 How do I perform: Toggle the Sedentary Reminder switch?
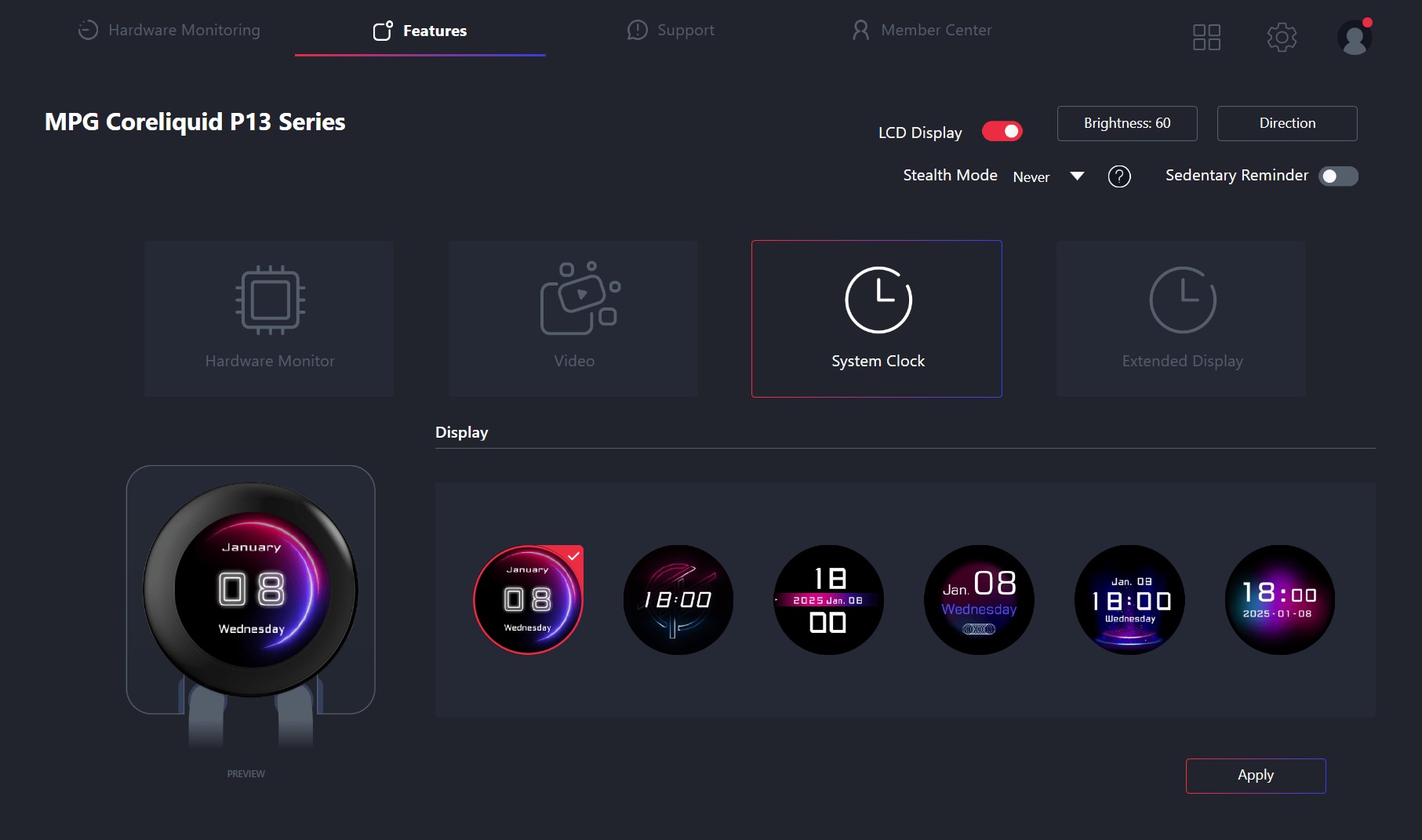coord(1338,176)
